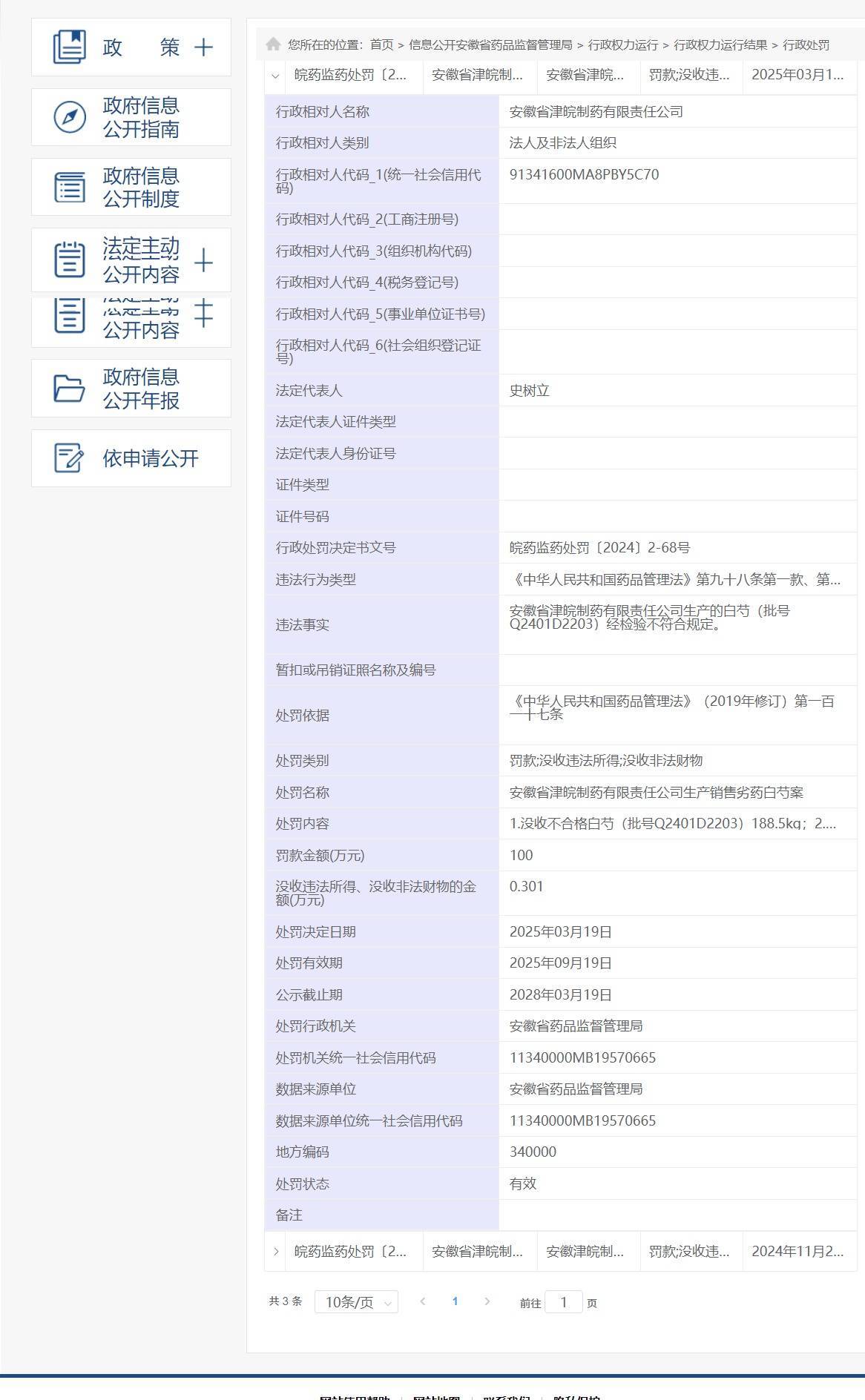
Task: Open the 10条/页 page size dropdown
Action: [356, 1302]
